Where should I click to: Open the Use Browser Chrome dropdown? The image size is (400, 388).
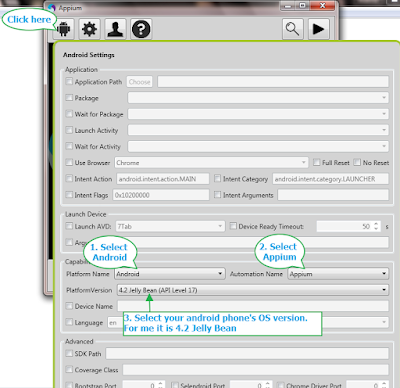[211, 163]
